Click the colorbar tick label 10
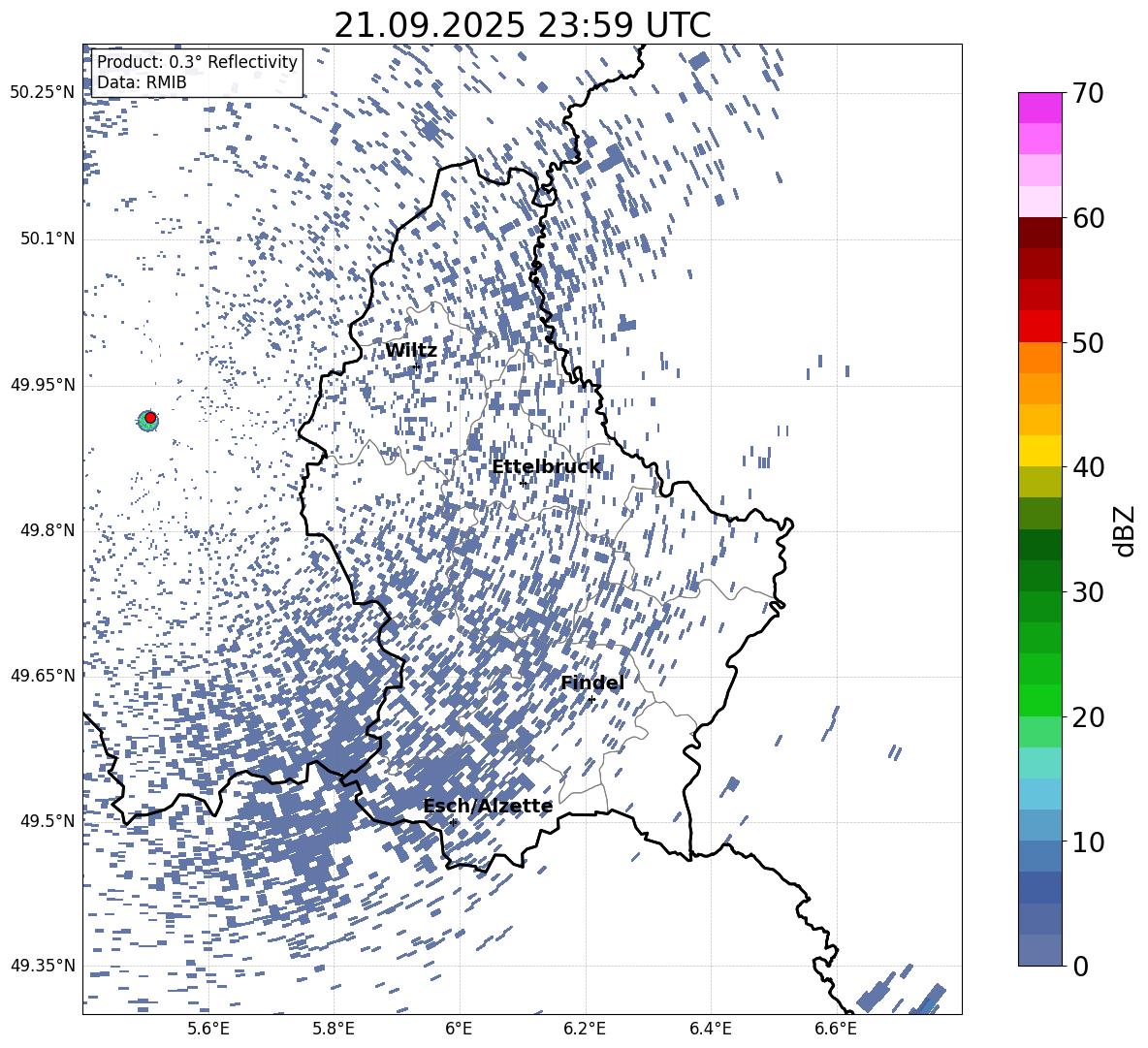This screenshot has height=1048, width=1148. pyautogui.click(x=1088, y=842)
